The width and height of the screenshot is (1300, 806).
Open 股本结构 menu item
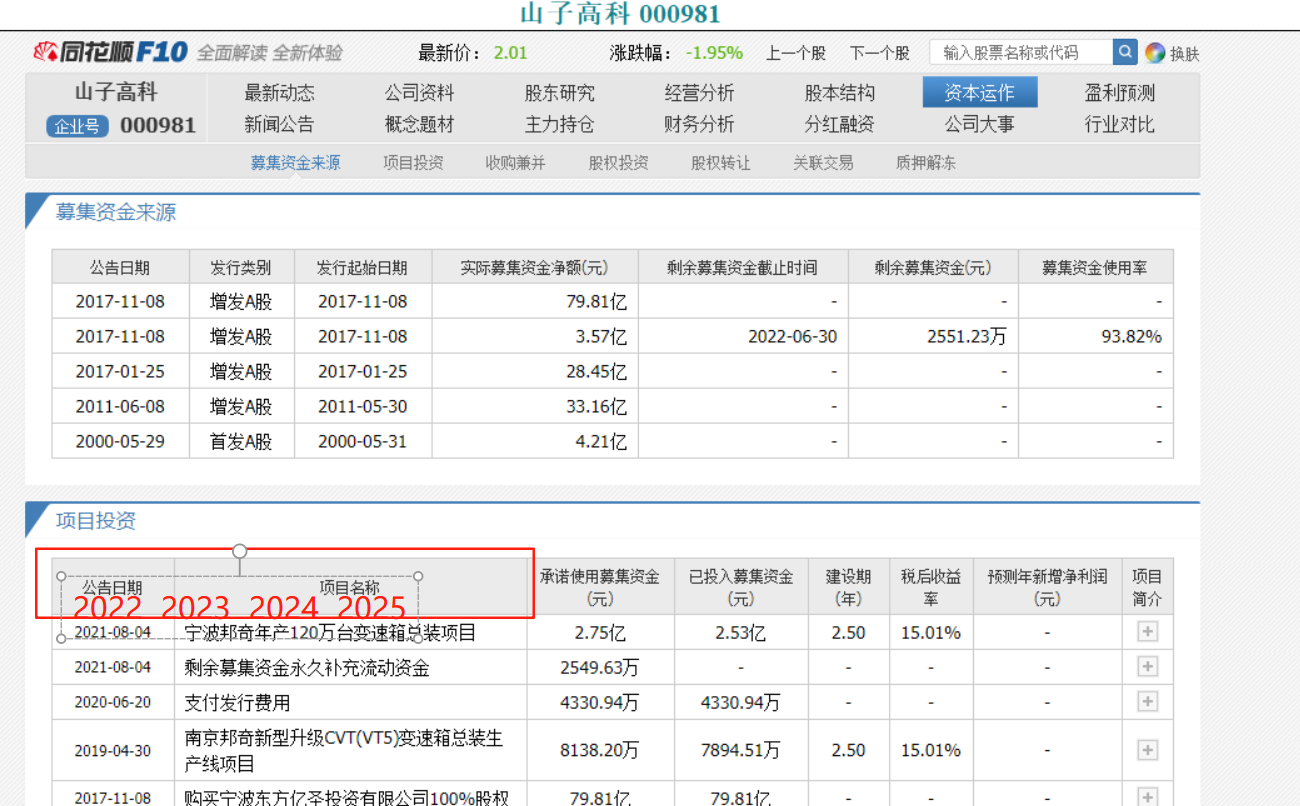[x=839, y=93]
